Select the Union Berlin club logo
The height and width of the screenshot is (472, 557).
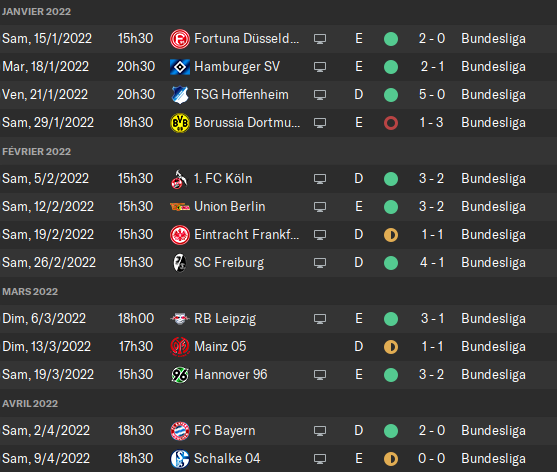click(x=180, y=207)
